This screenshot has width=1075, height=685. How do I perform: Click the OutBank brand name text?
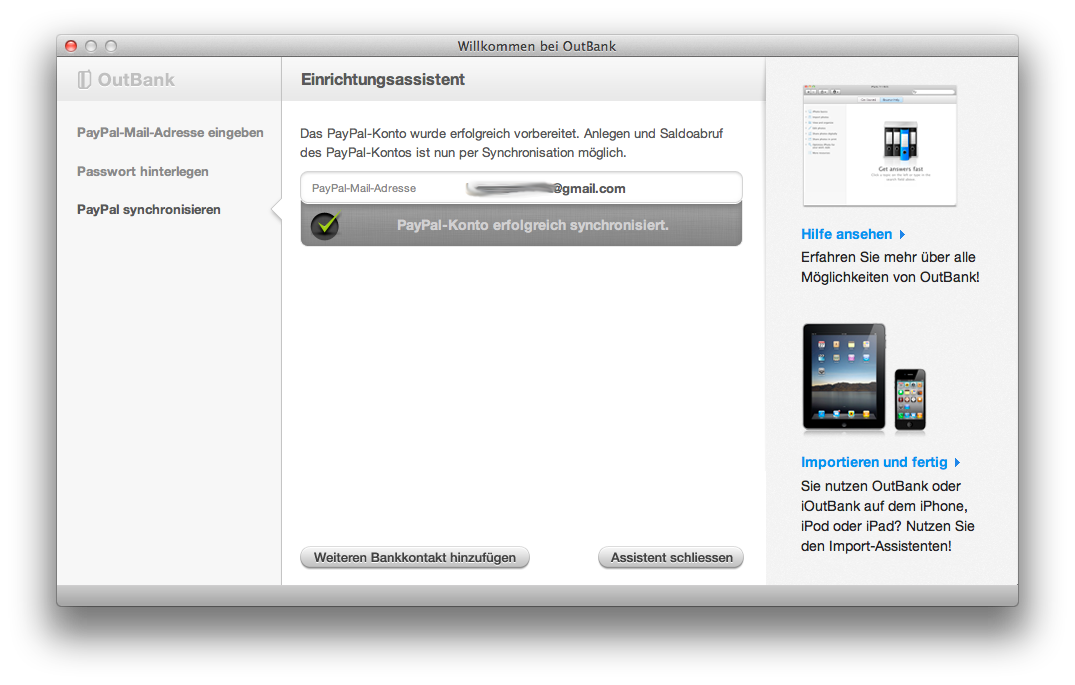tap(136, 80)
